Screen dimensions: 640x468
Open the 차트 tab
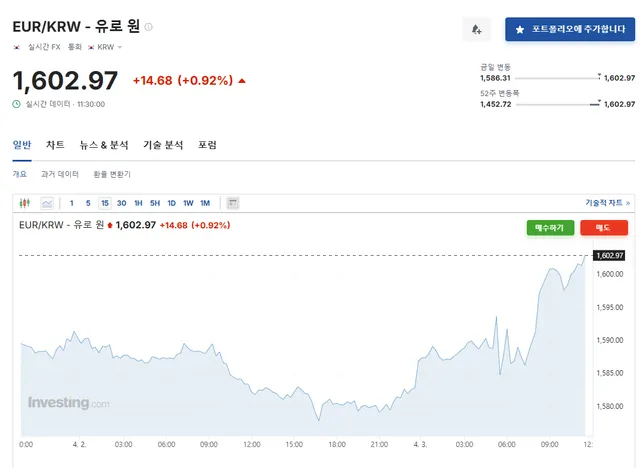55,145
